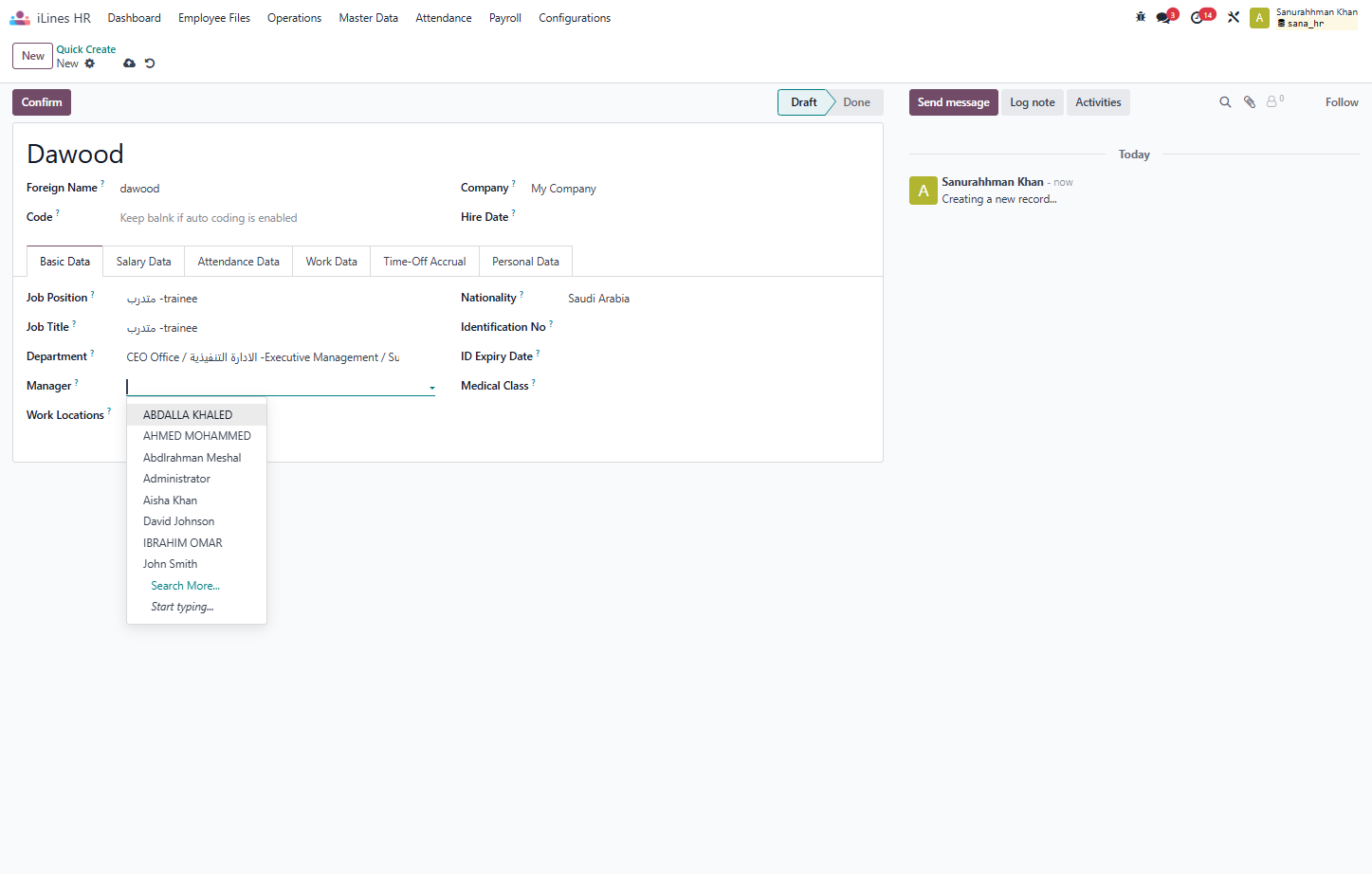The image size is (1372, 874).
Task: Choose IBRAHIM OMAR in the dropdown list
Action: (196, 543)
